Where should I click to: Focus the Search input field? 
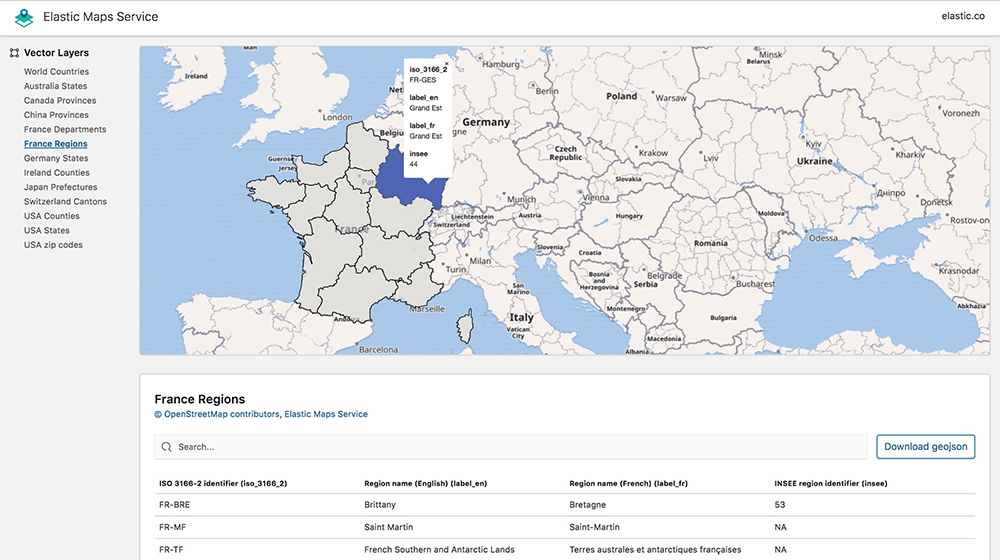point(510,447)
